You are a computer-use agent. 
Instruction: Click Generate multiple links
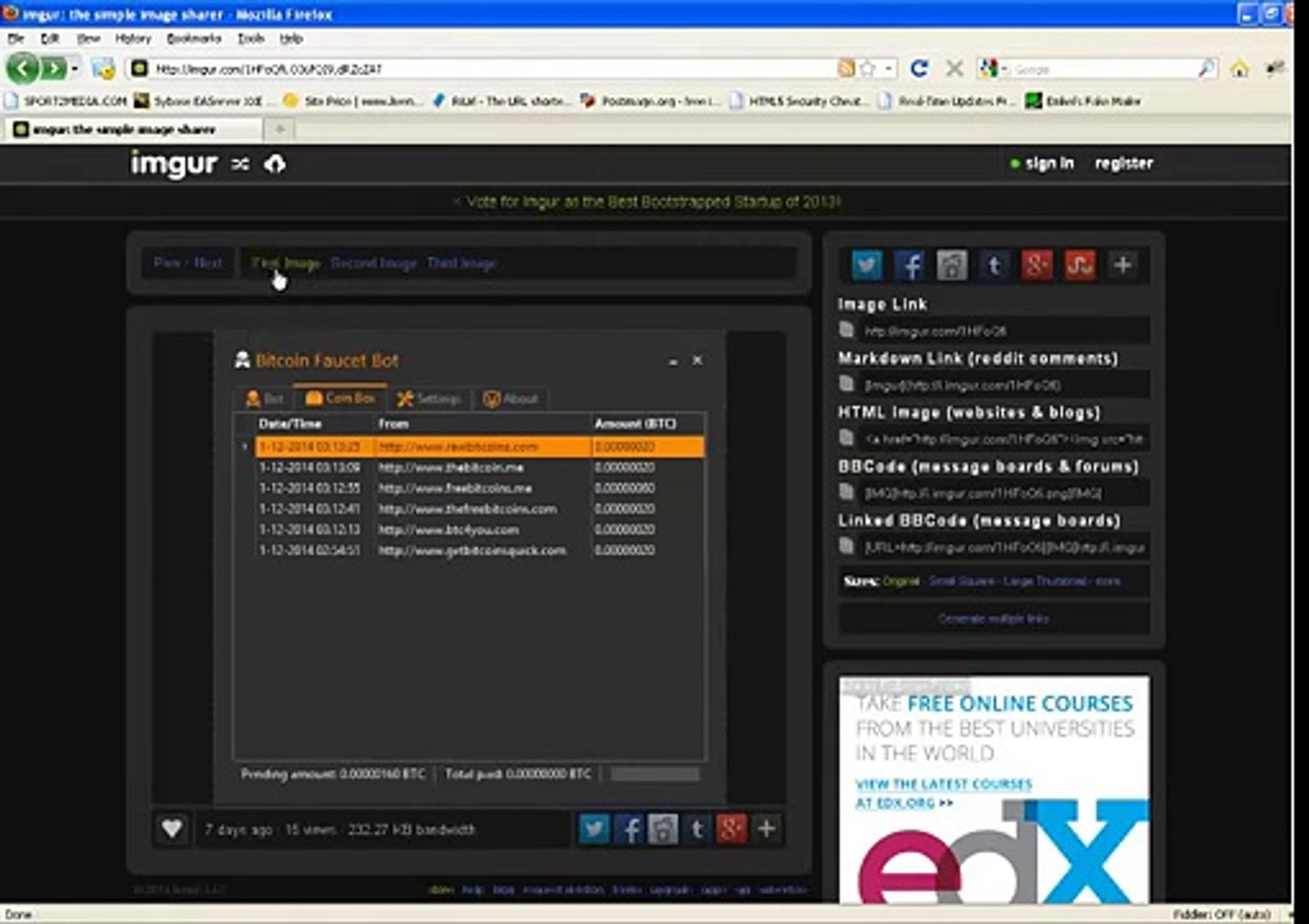coord(993,619)
